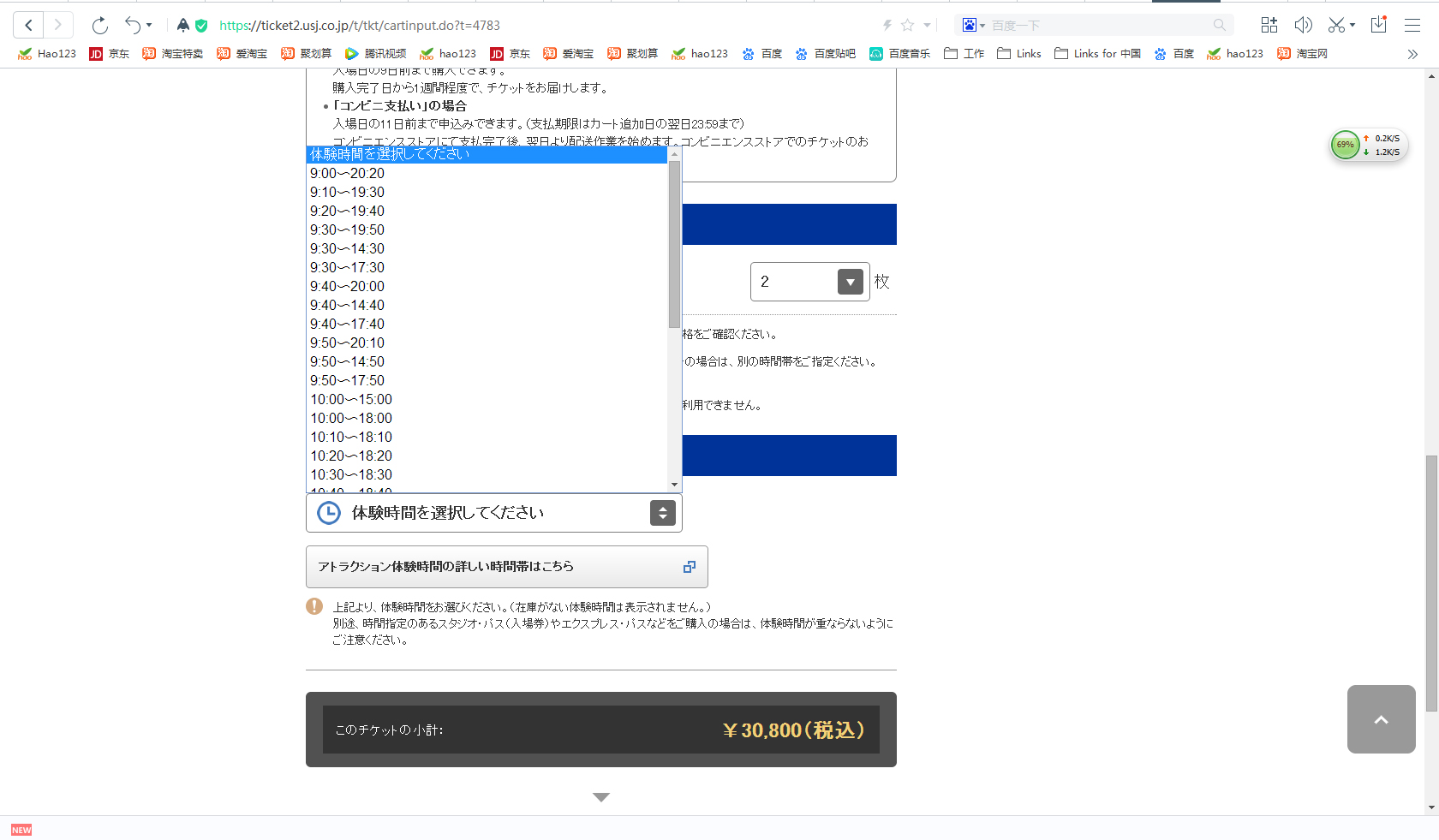The image size is (1439, 840).
Task: Click the speaker mute icon in toolbar
Action: (1303, 25)
